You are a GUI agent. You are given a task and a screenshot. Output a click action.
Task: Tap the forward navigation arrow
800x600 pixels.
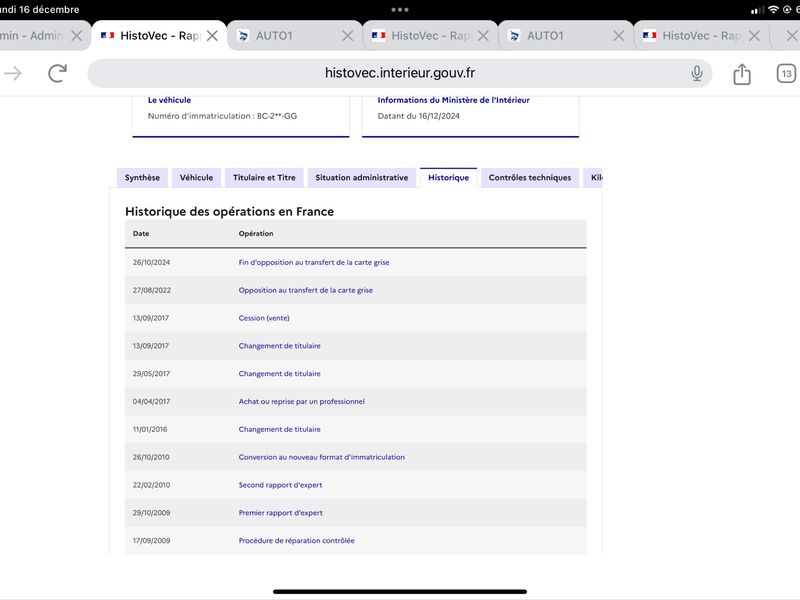13,73
